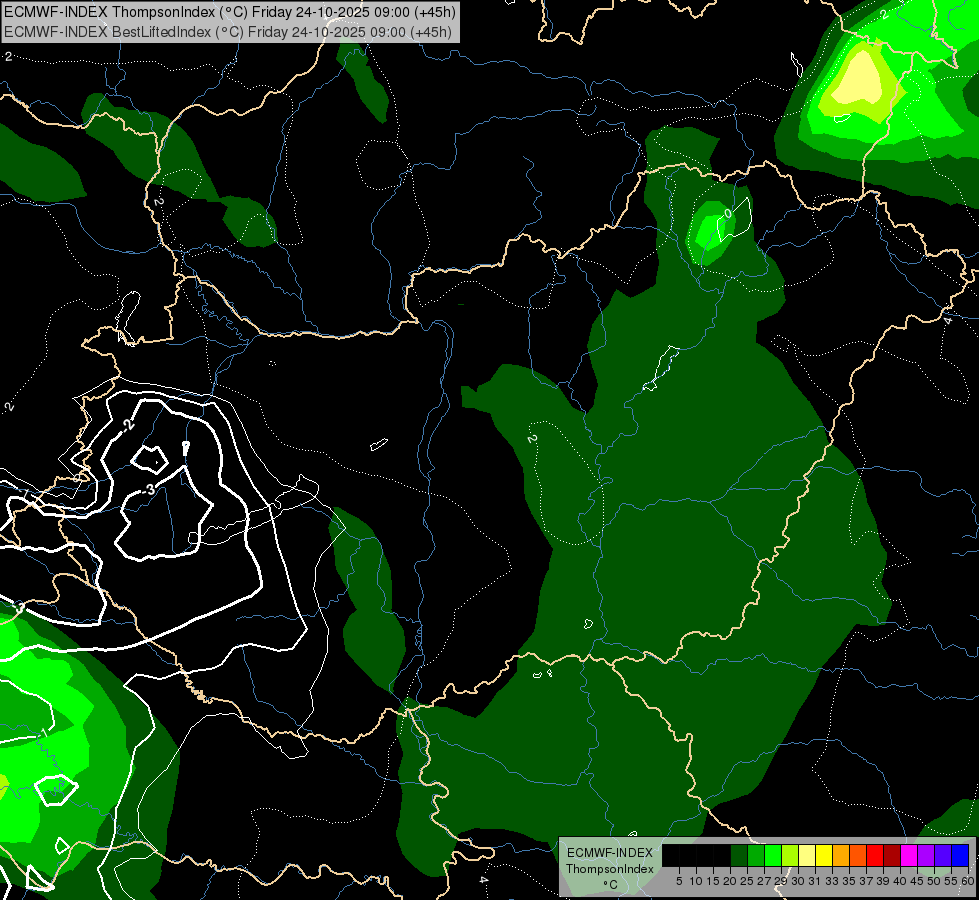This screenshot has height=900, width=979.
Task: Click the legend tick value 30
Action: (798, 881)
